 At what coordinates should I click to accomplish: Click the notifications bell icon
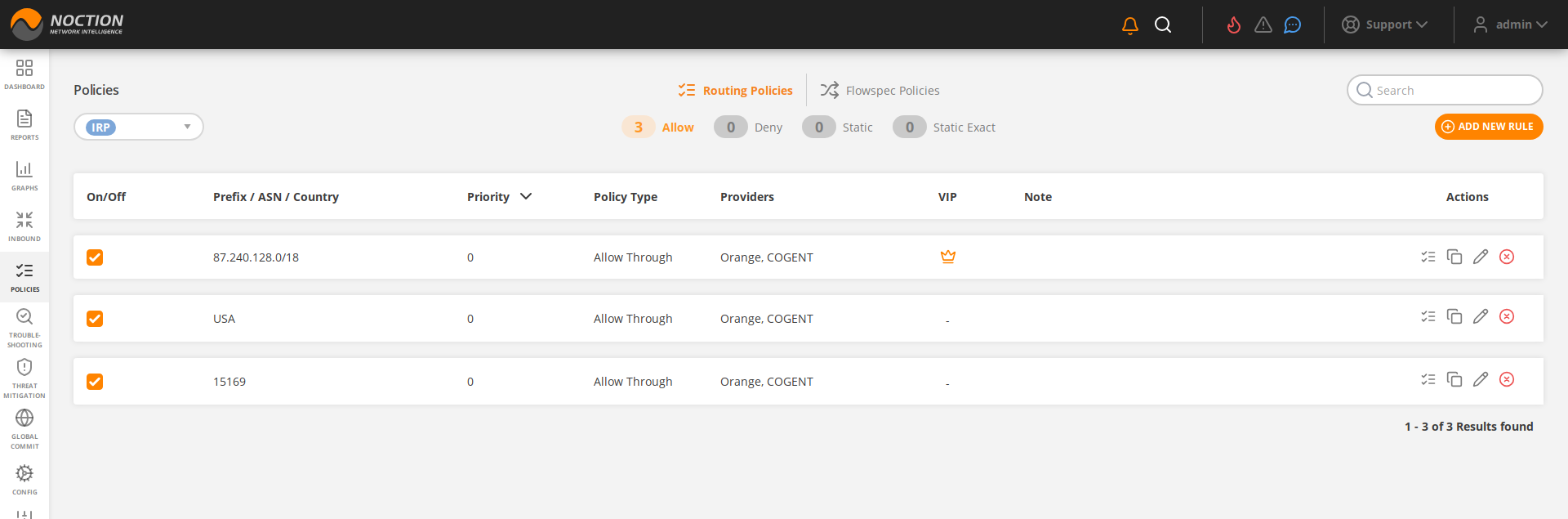1129,25
